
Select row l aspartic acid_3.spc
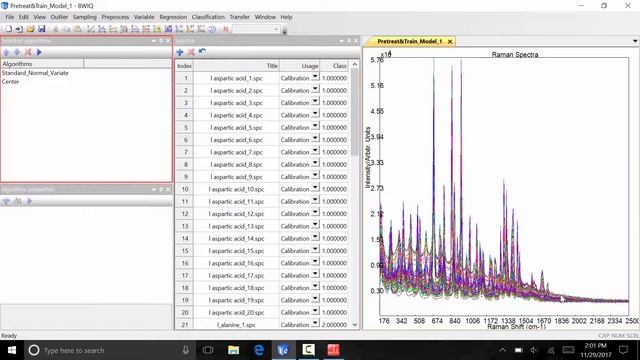click(x=236, y=103)
